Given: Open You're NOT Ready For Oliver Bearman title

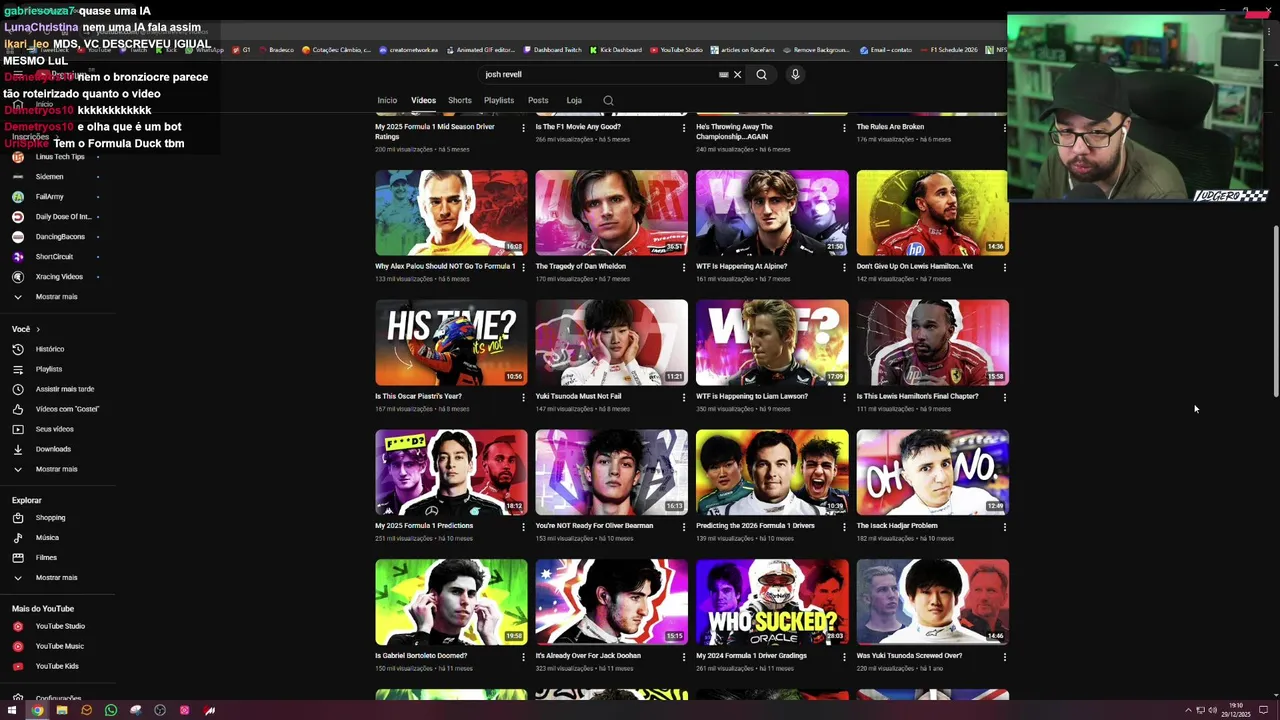Looking at the screenshot, I should [x=594, y=526].
